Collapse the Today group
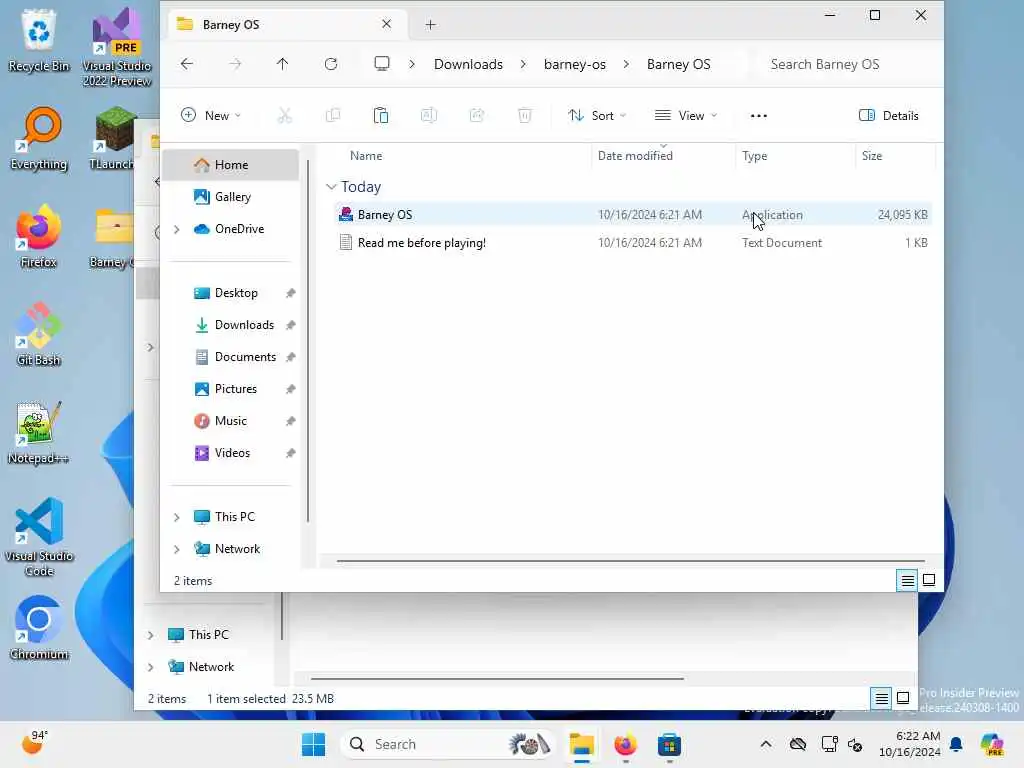1024x768 pixels. click(x=331, y=187)
